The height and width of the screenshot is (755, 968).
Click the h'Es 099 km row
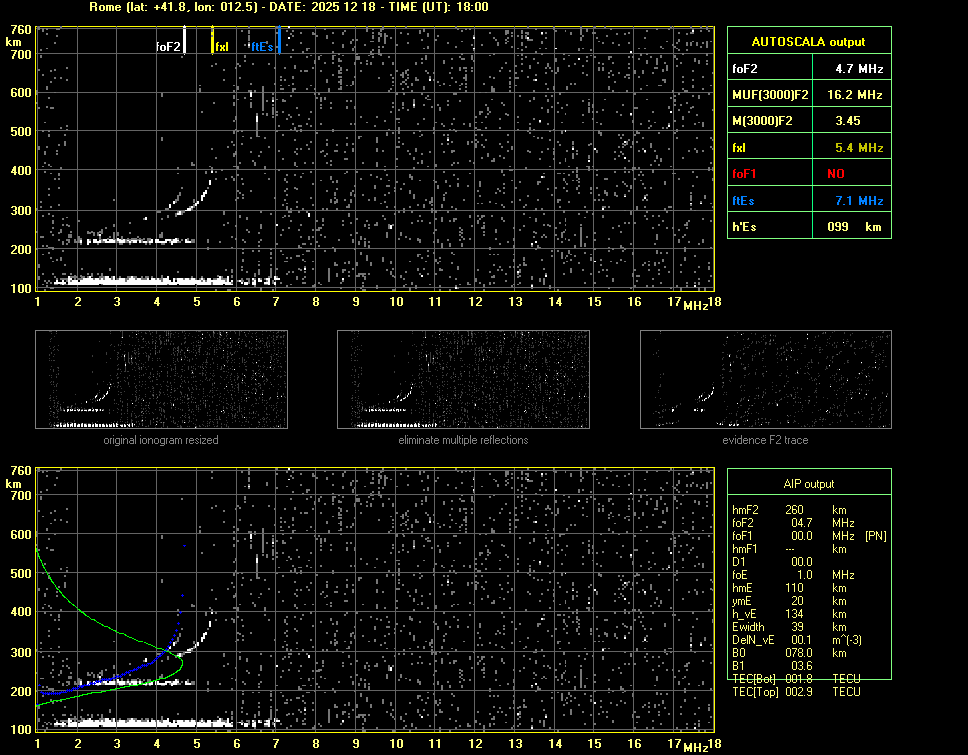(x=808, y=227)
